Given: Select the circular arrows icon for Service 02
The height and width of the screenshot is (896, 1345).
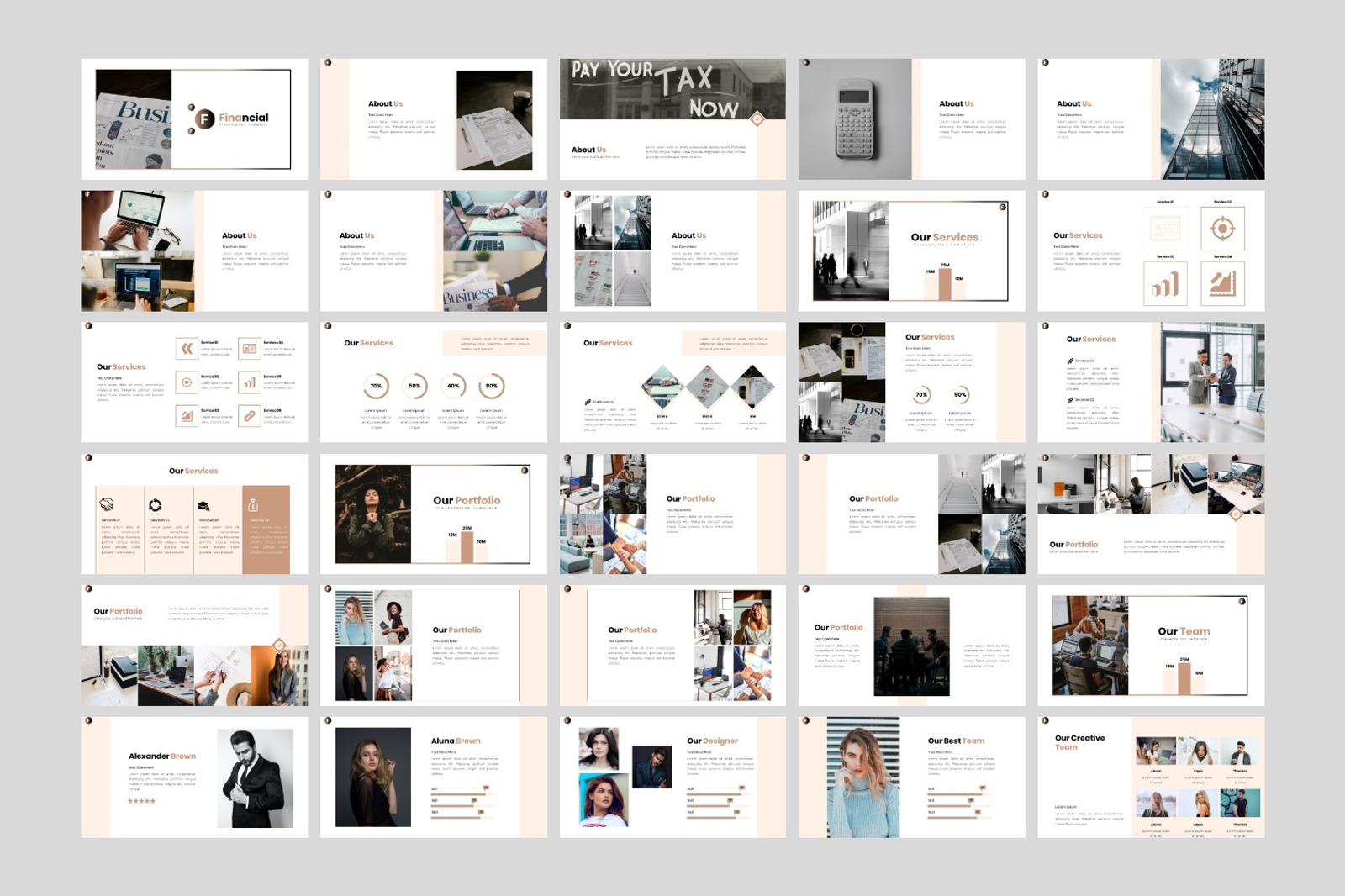Looking at the screenshot, I should tap(156, 505).
